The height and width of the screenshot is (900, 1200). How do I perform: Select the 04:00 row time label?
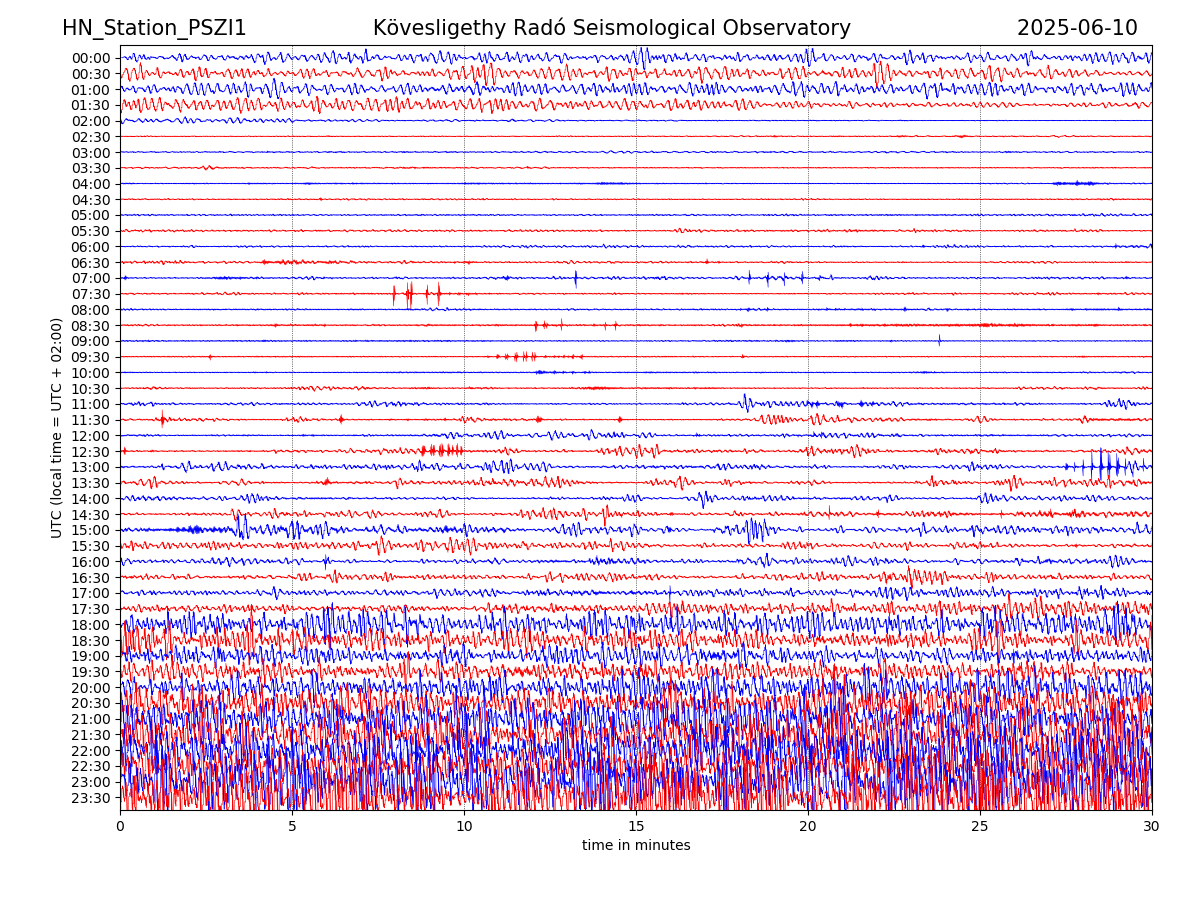tap(91, 184)
